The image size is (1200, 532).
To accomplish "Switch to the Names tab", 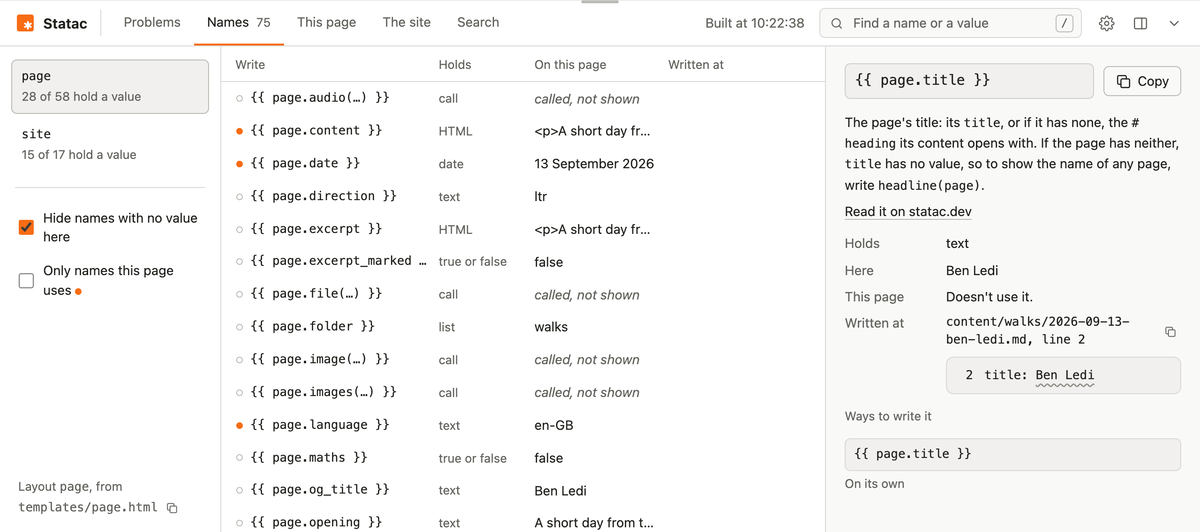I will (239, 22).
